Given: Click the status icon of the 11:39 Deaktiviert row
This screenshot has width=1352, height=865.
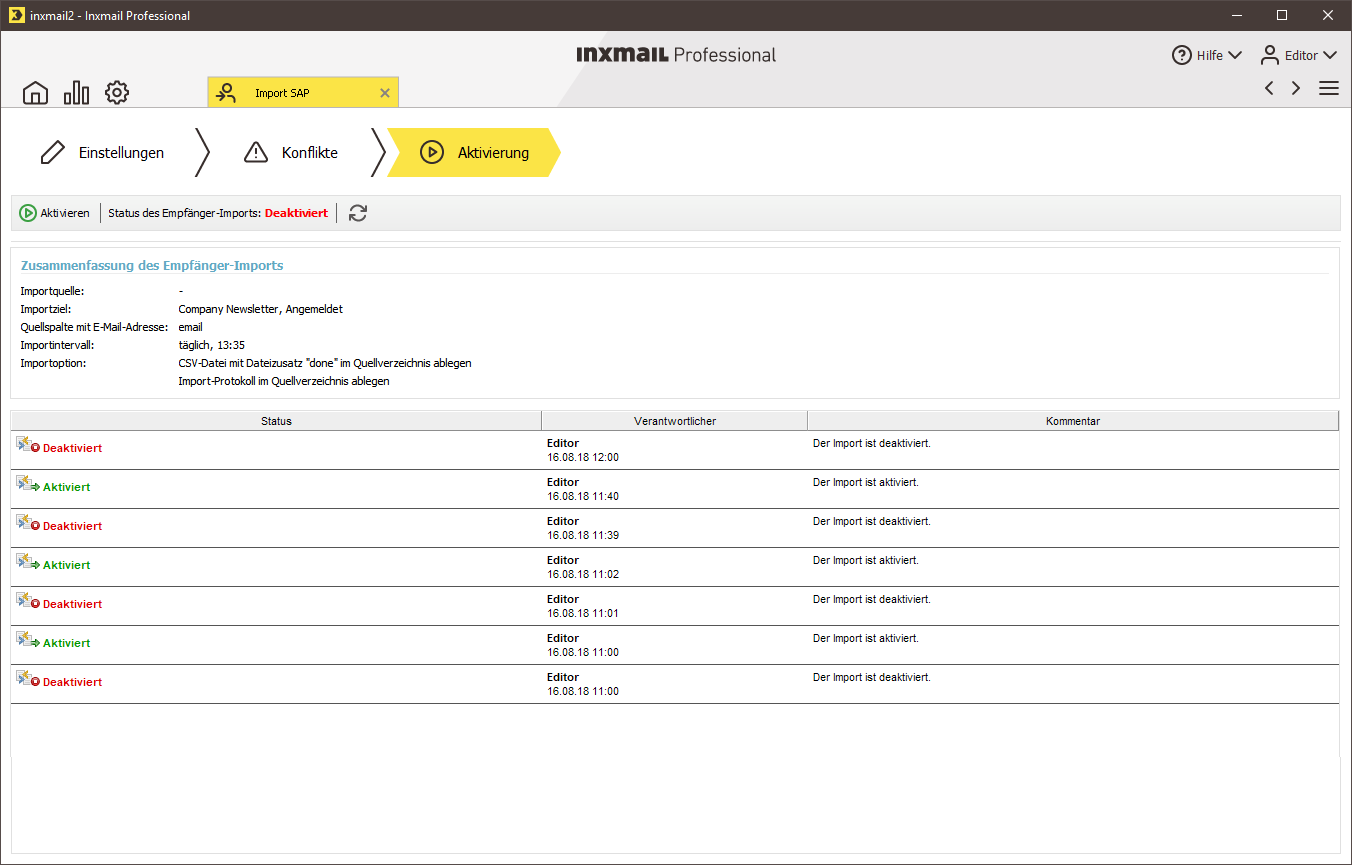Looking at the screenshot, I should (x=28, y=522).
